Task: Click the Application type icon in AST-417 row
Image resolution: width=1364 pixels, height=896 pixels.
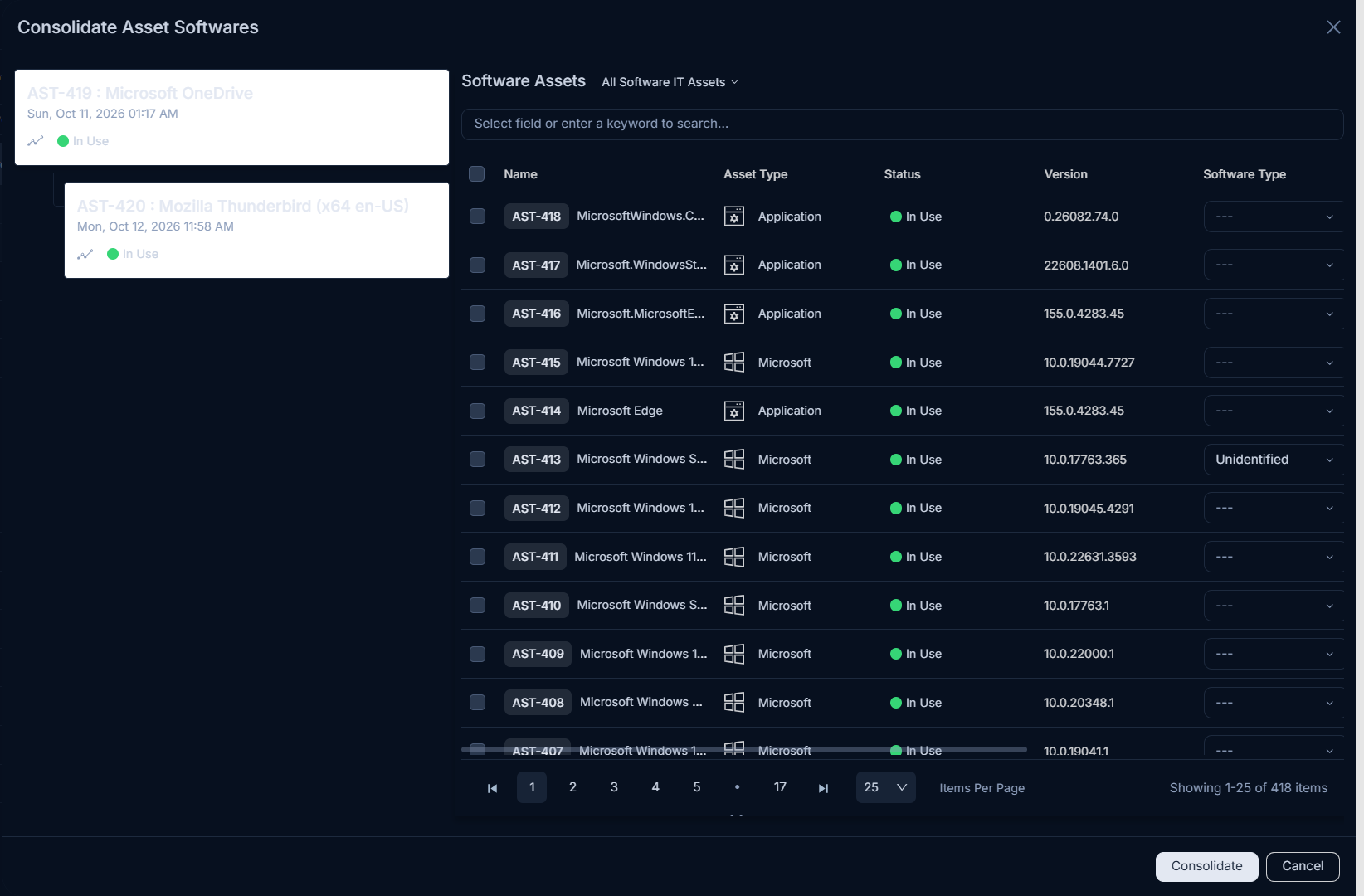Action: coord(734,265)
